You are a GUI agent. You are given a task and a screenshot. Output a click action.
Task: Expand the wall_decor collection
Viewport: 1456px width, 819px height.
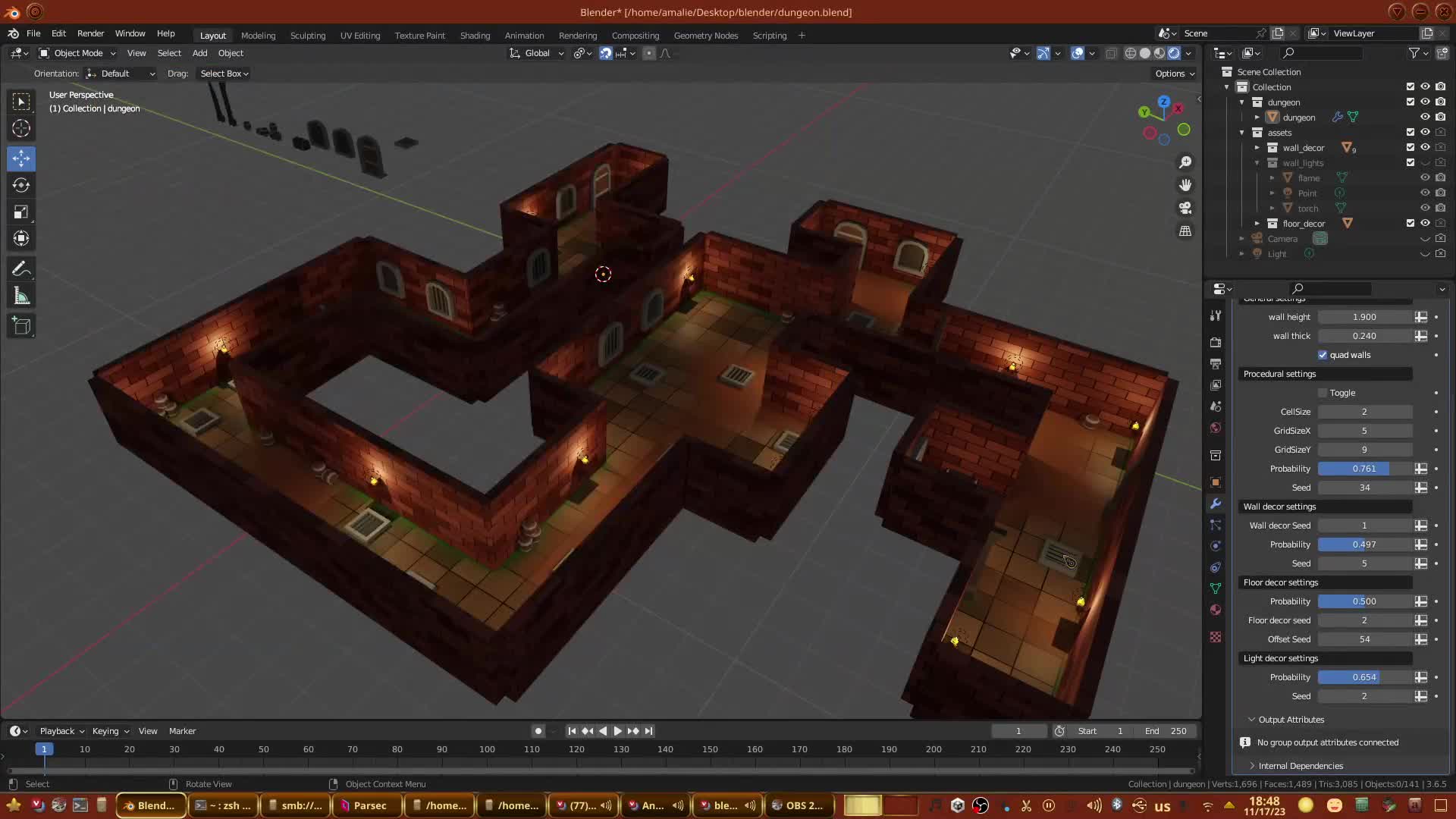point(1257,148)
